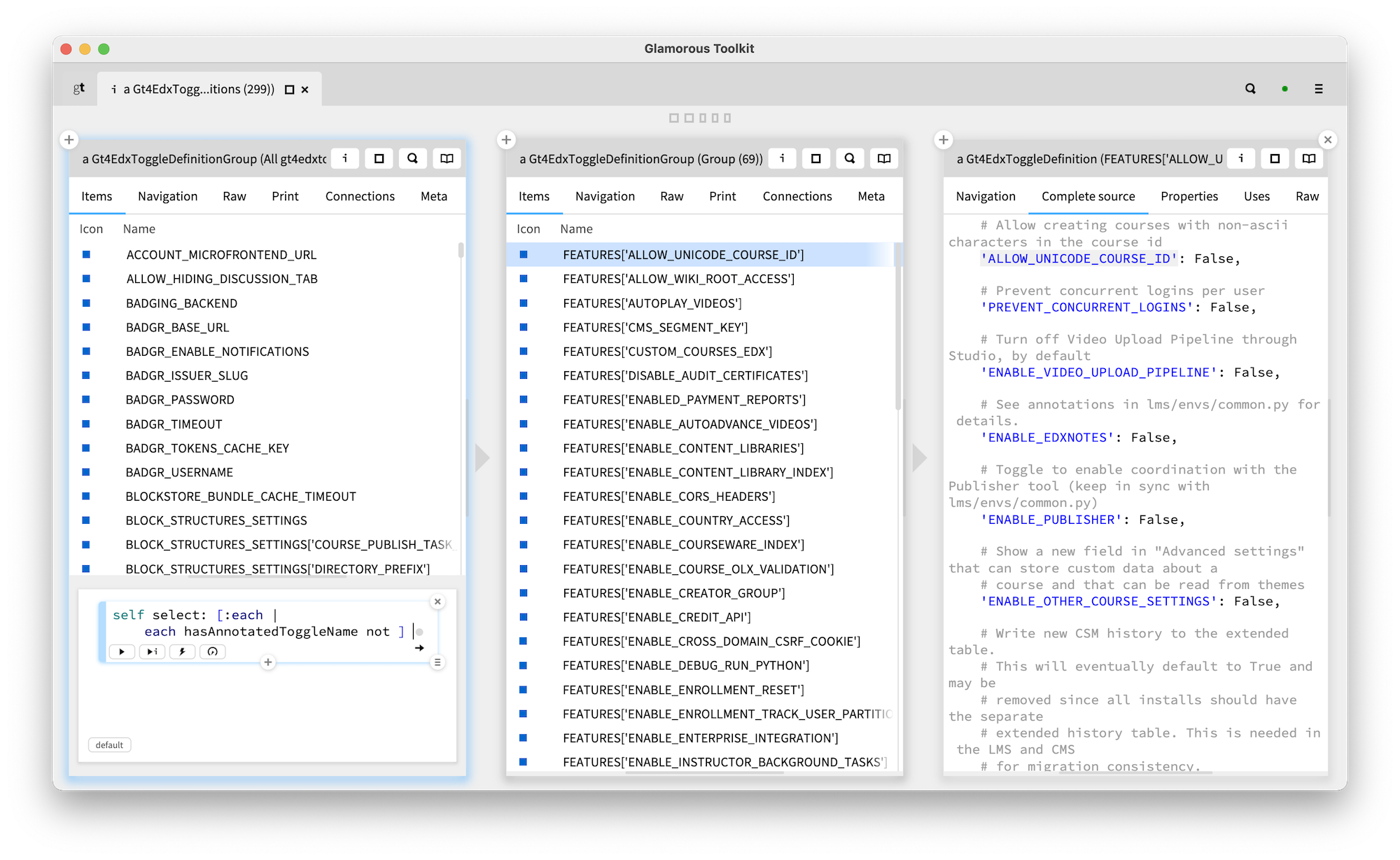The image size is (1400, 860).
Task: Switch to Navigation tab in first pane
Action: coord(168,196)
